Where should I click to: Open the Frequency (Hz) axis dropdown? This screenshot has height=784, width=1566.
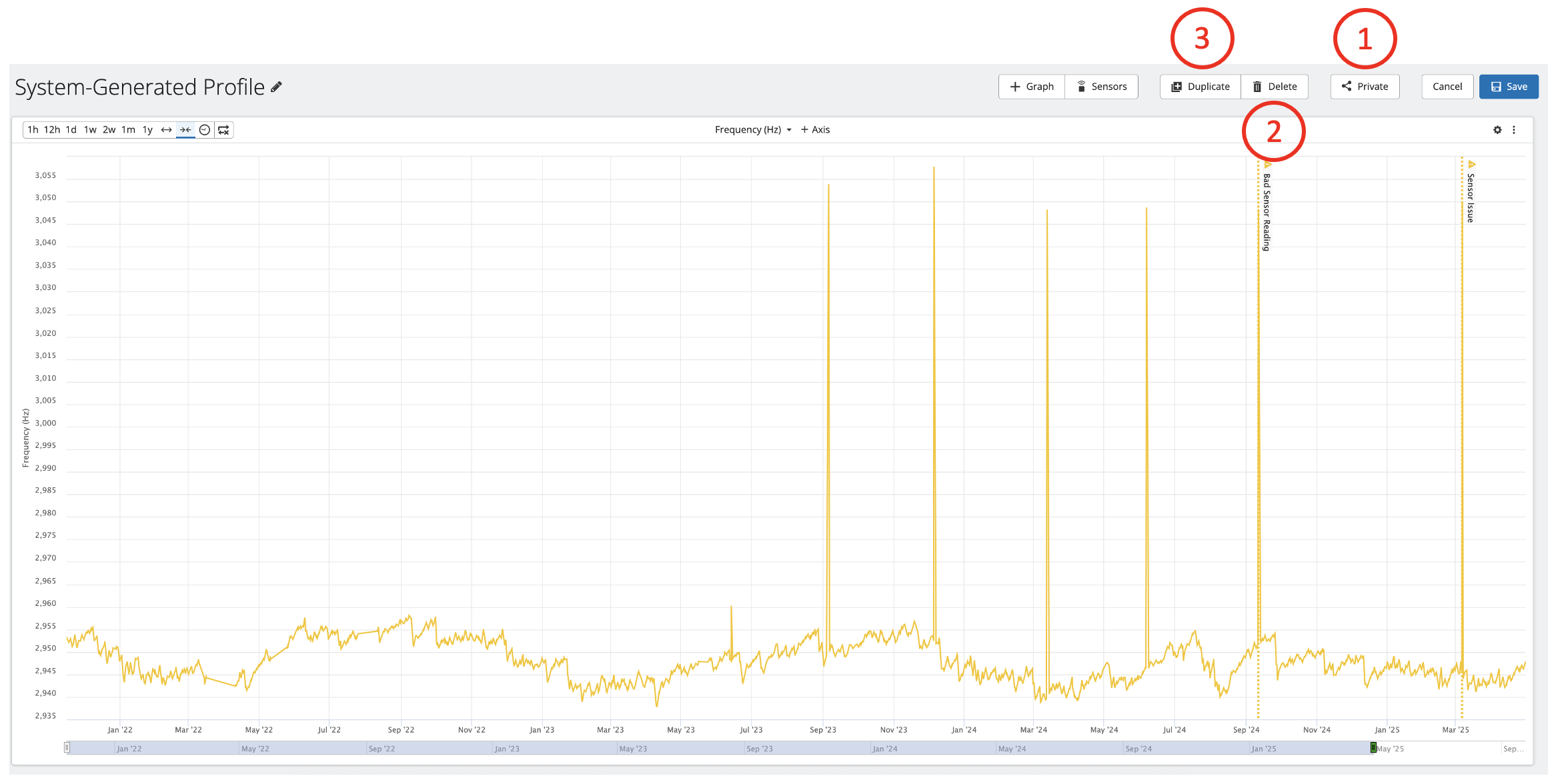tap(753, 130)
